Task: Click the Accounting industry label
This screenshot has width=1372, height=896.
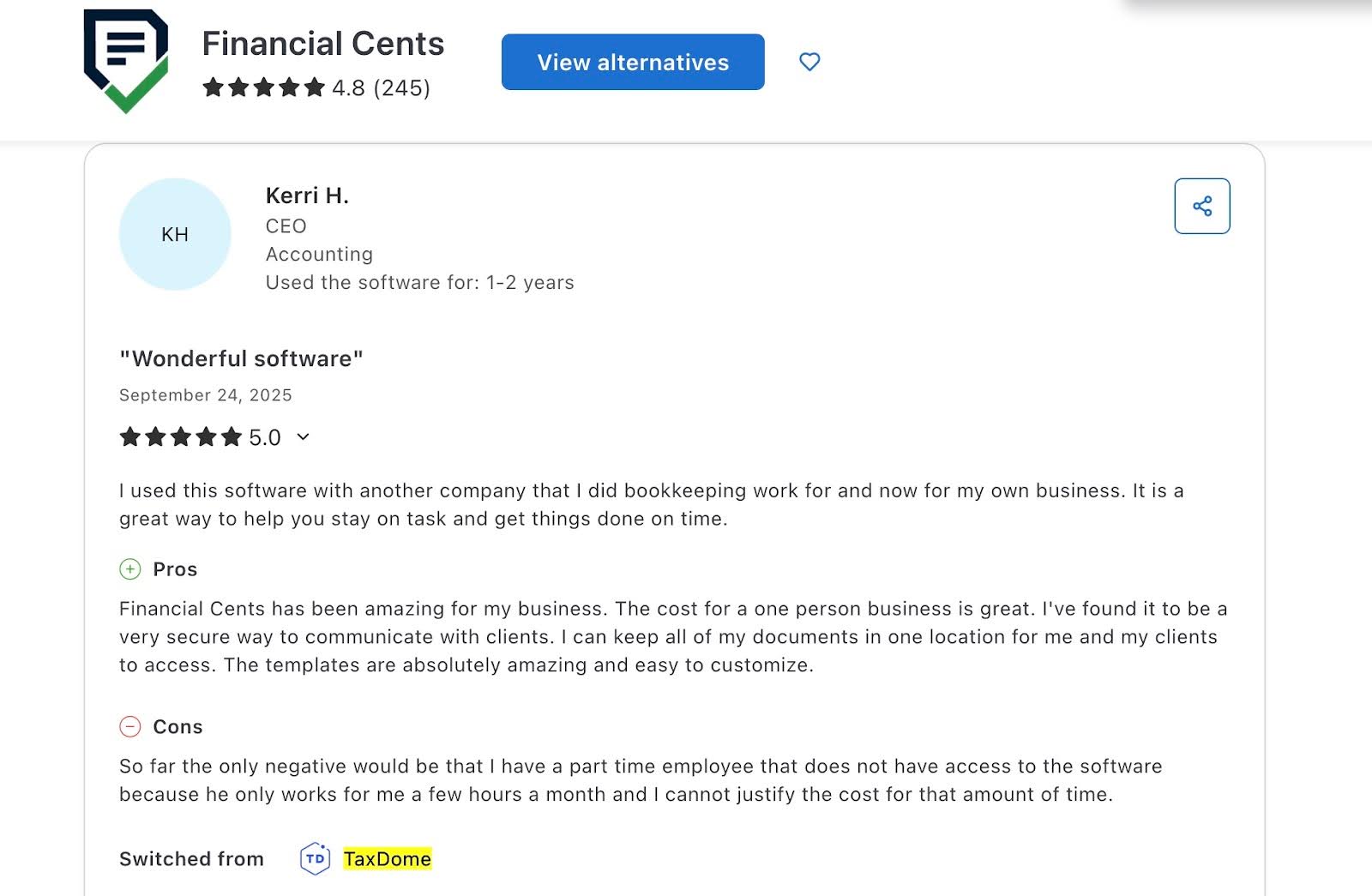Action: [319, 254]
